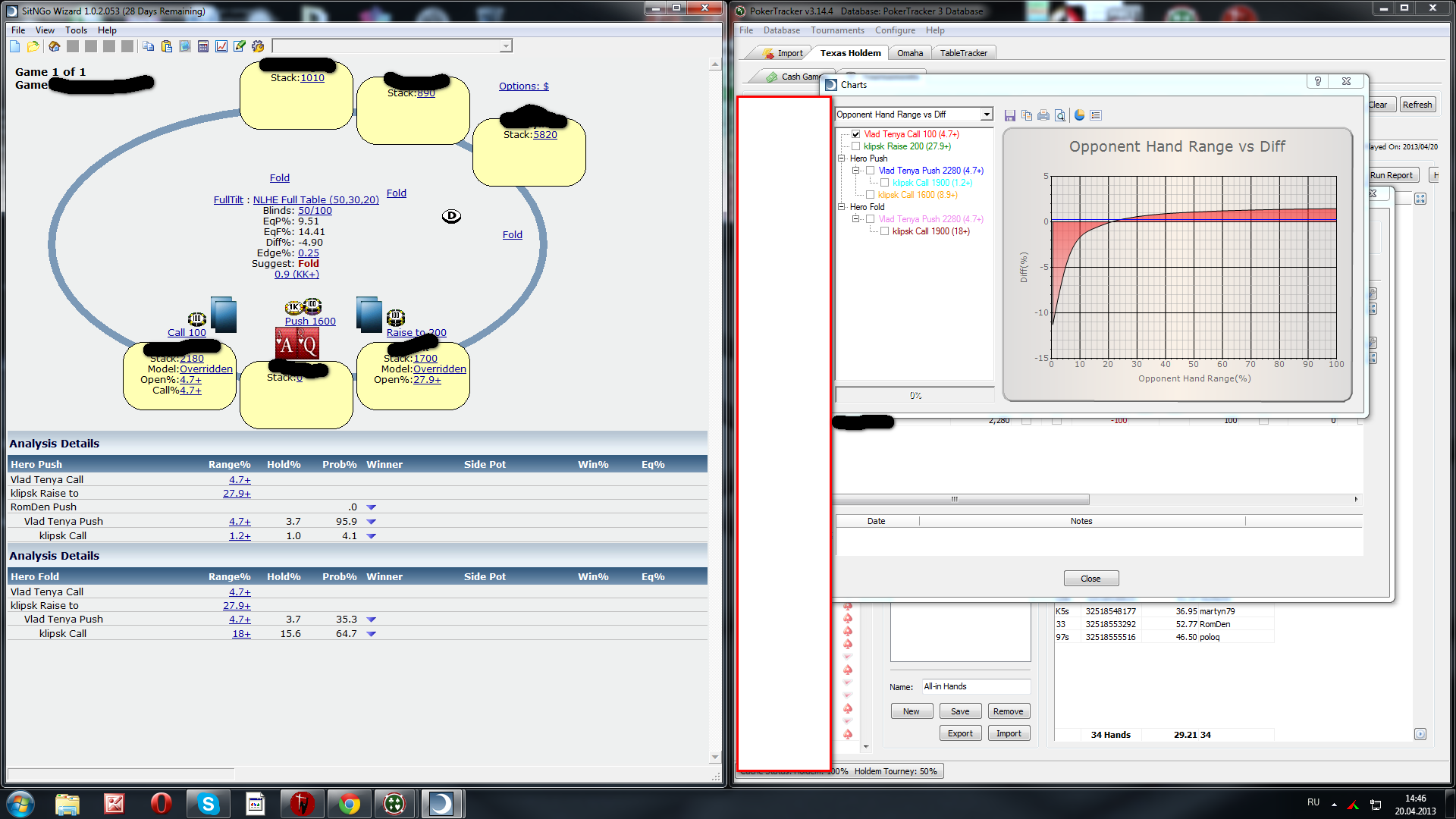Image resolution: width=1456 pixels, height=819 pixels.
Task: Click the Export button in PokerTracker
Action: 960,733
